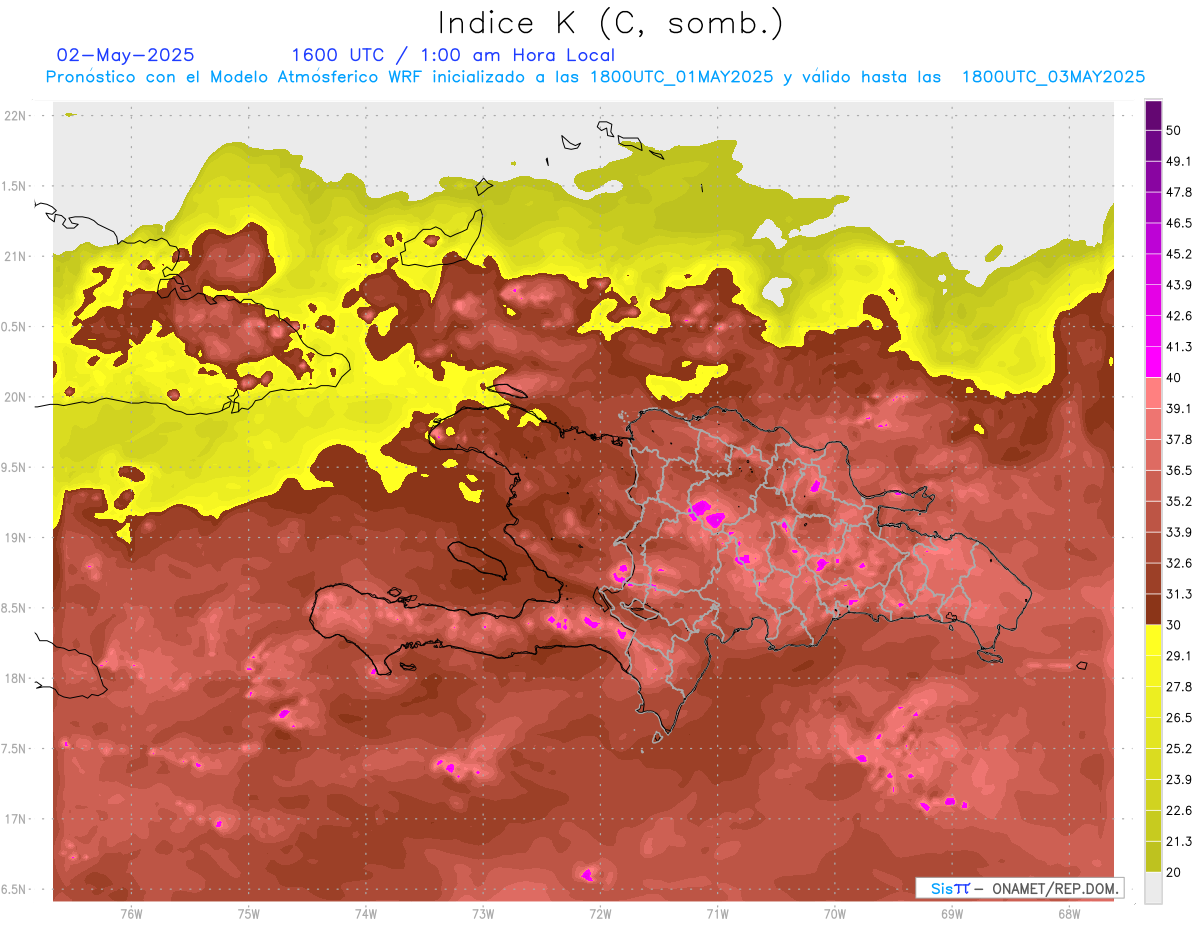Click the colorbar value 49.1
Image resolution: width=1200 pixels, height=927 pixels.
(x=1179, y=161)
